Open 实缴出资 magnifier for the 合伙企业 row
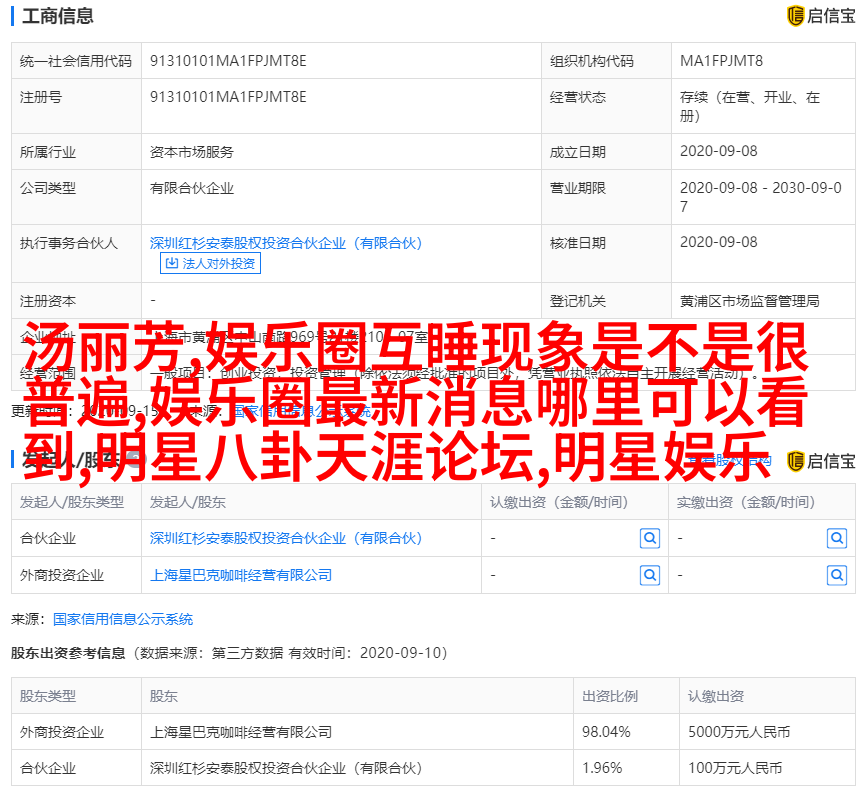The height and width of the screenshot is (790, 867). pos(837,538)
